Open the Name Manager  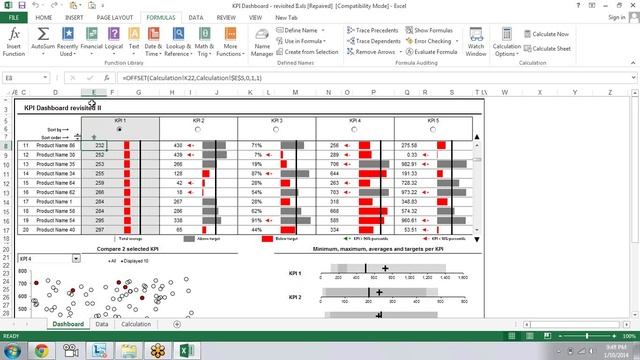262,42
